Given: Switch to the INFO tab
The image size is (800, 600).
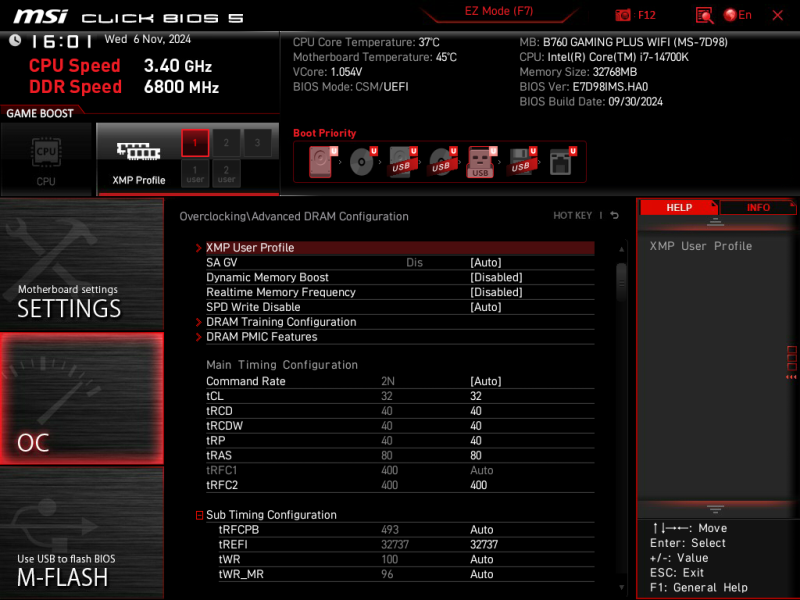Looking at the screenshot, I should pos(758,207).
